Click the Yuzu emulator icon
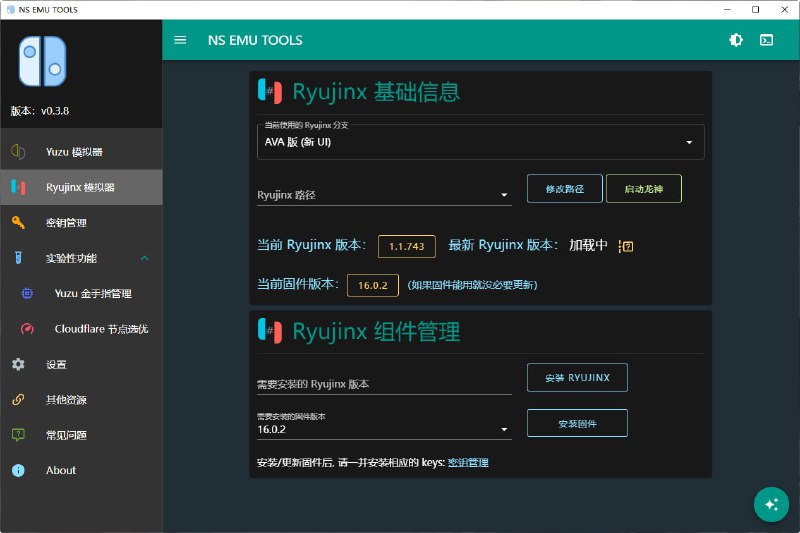 18,151
